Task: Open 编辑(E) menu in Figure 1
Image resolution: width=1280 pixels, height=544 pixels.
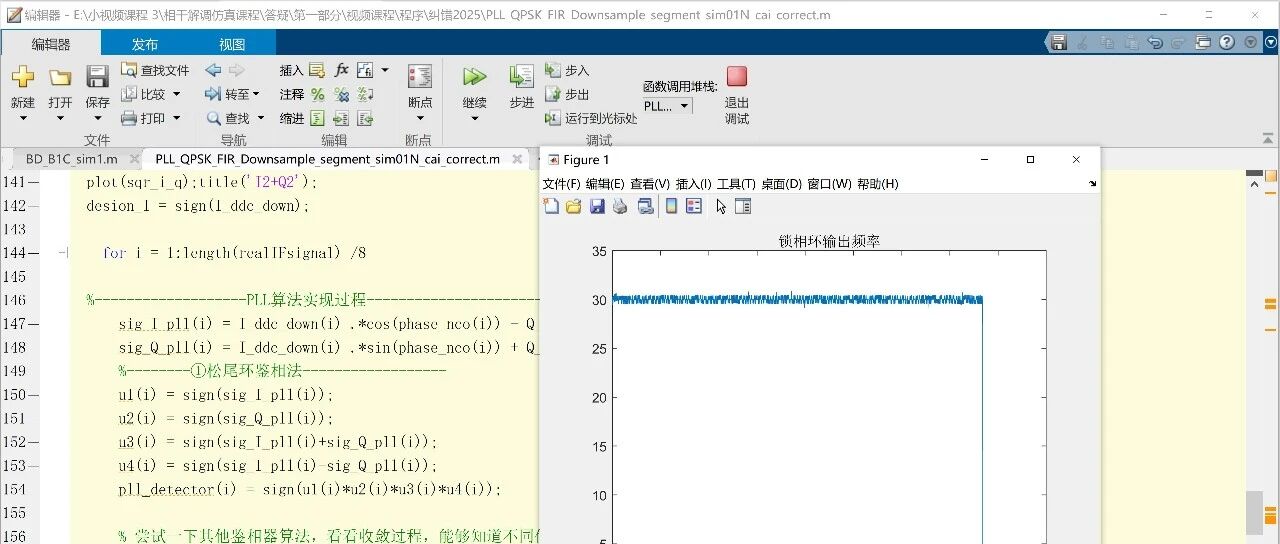Action: pyautogui.click(x=605, y=184)
